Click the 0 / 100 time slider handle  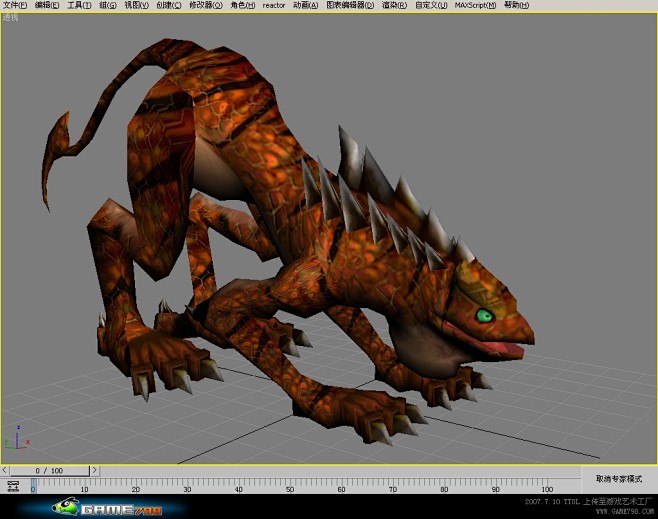point(50,471)
